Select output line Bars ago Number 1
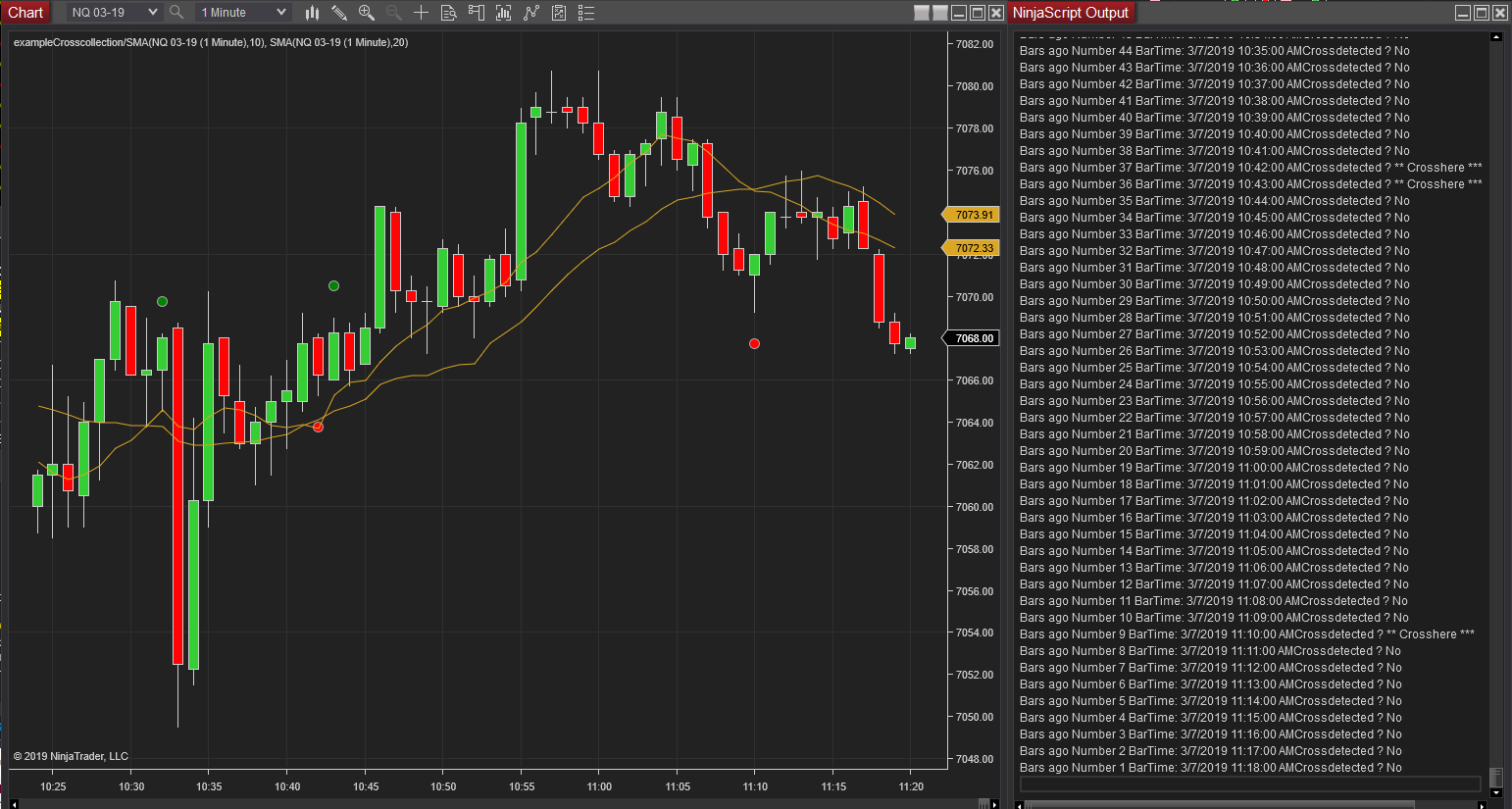1512x809 pixels. [x=1210, y=768]
